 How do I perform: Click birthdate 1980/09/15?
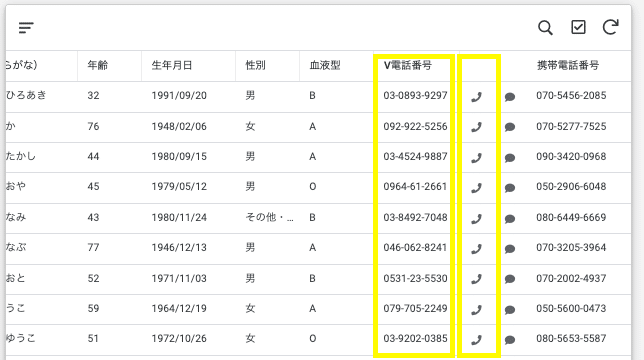[179, 156]
